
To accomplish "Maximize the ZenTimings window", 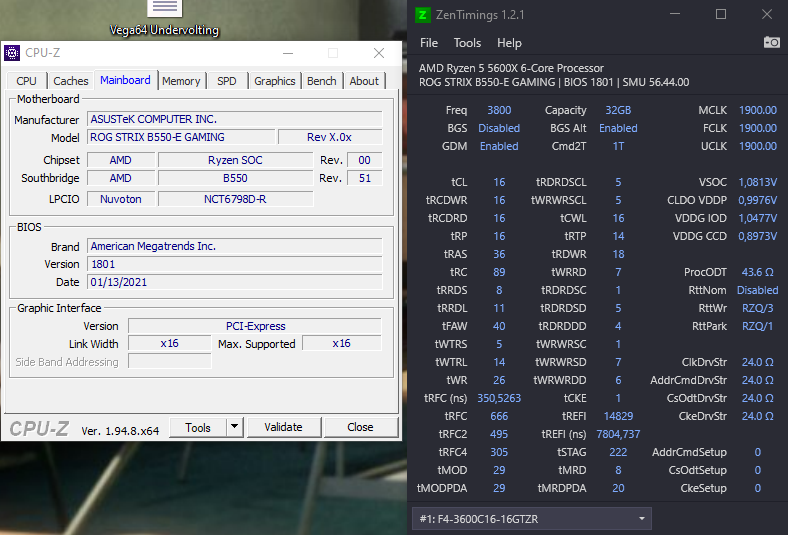I will tap(721, 15).
